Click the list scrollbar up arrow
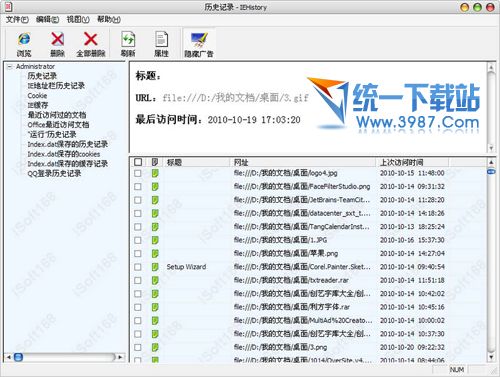 [491, 162]
